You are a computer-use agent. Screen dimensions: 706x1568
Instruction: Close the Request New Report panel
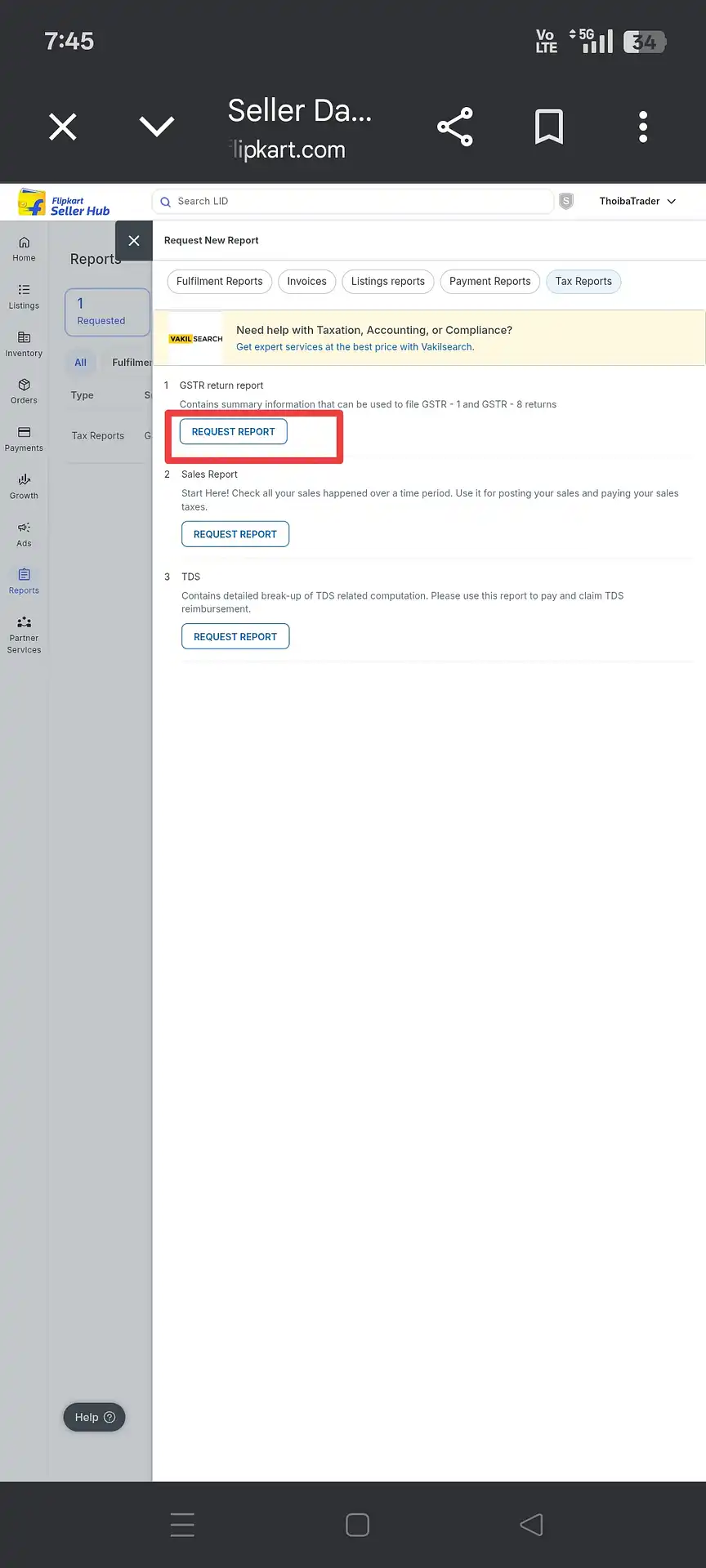coord(134,241)
